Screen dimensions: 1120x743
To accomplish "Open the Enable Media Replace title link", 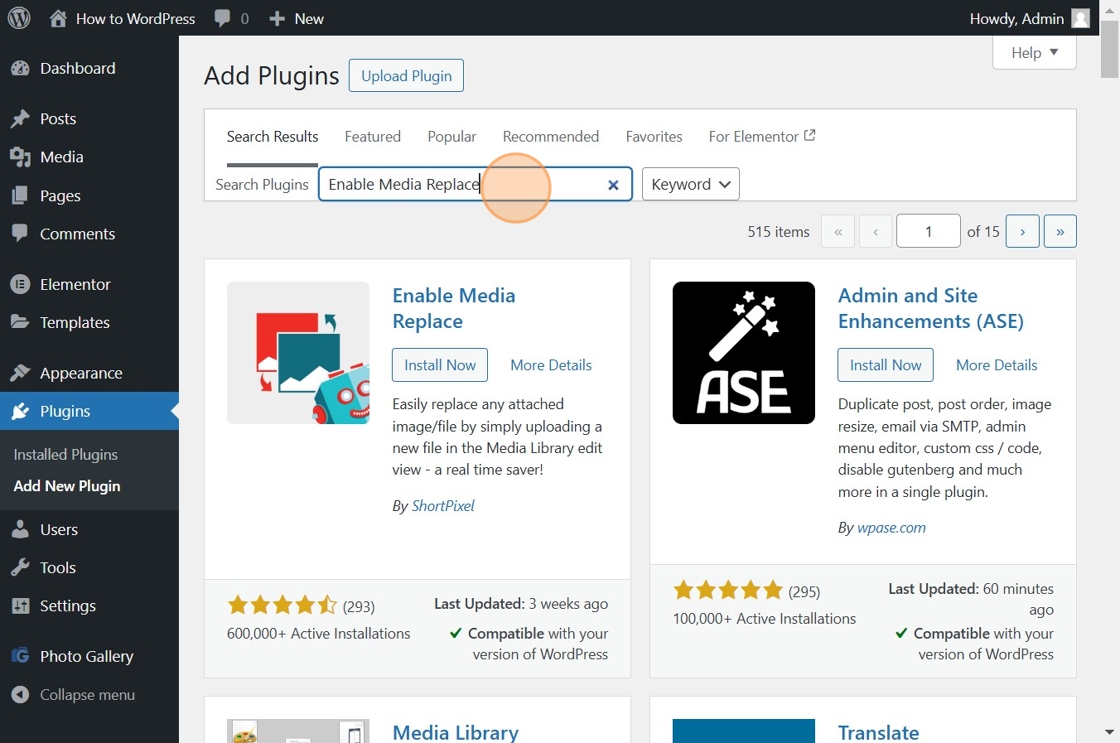I will [x=454, y=309].
